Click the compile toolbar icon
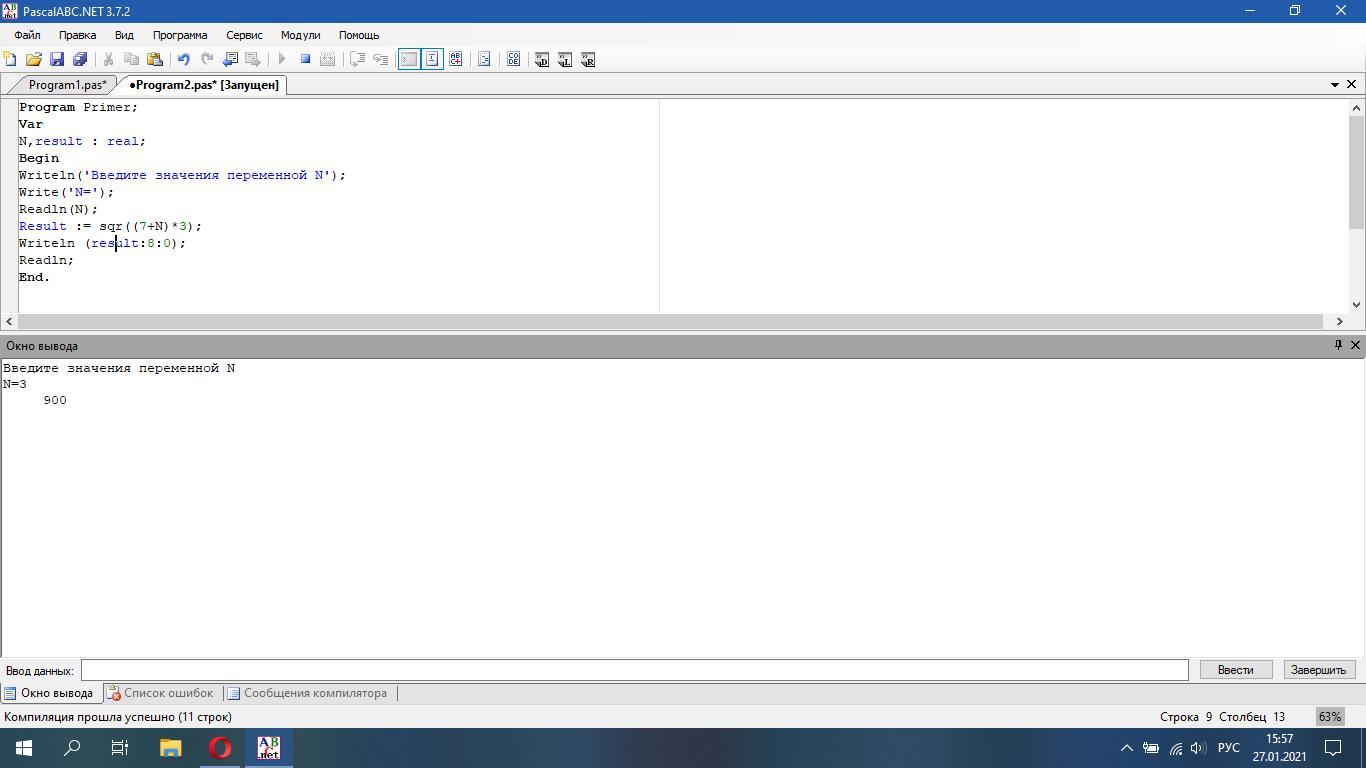1366x768 pixels. 327,59
